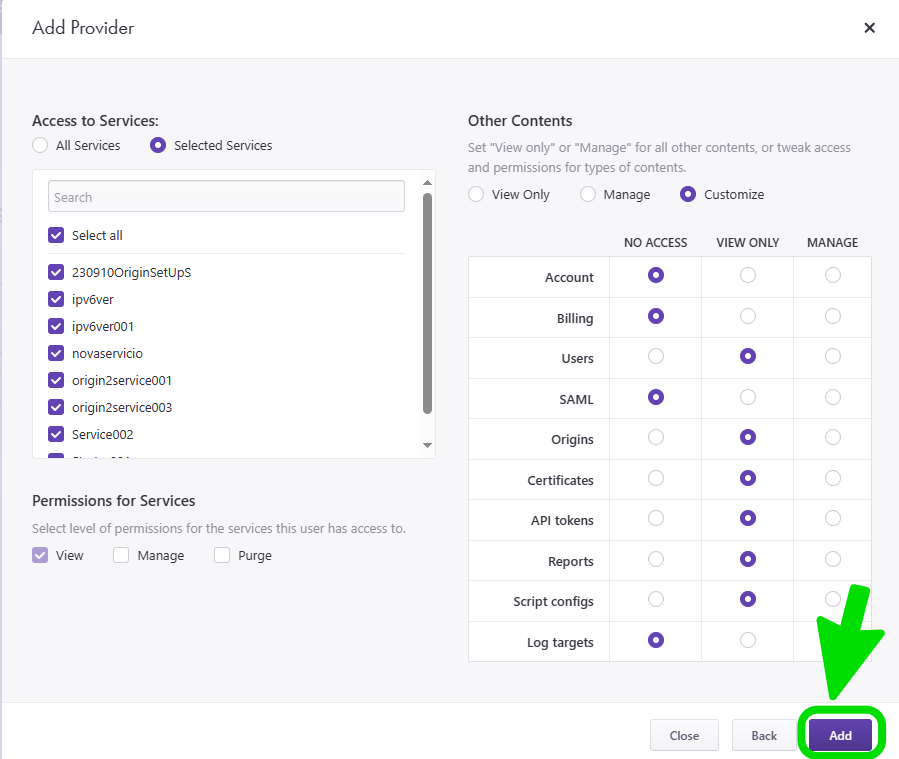Set Billing access to Manage

pos(833,316)
